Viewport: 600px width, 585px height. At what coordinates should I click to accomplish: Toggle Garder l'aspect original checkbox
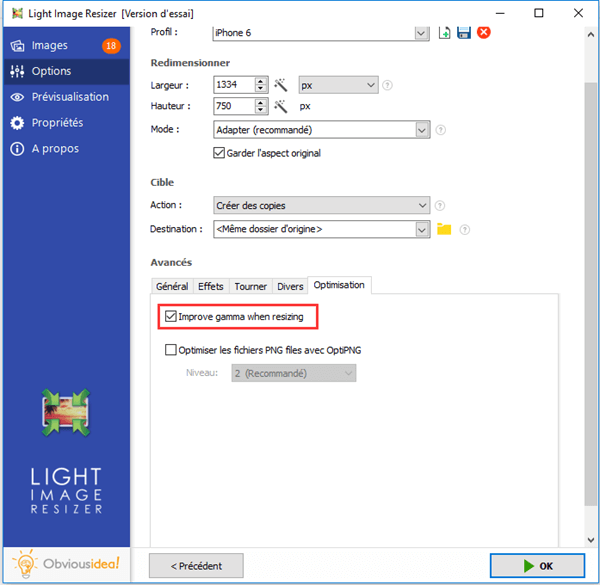tap(219, 153)
